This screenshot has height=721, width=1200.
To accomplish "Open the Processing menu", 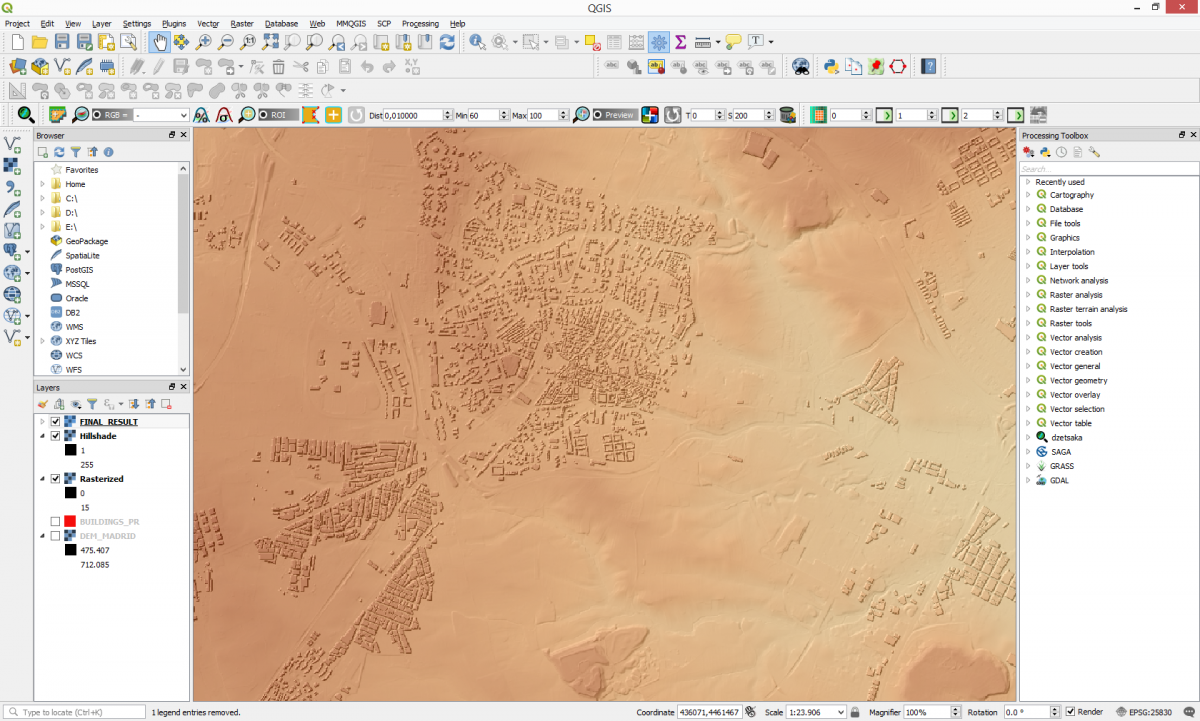I will point(420,23).
